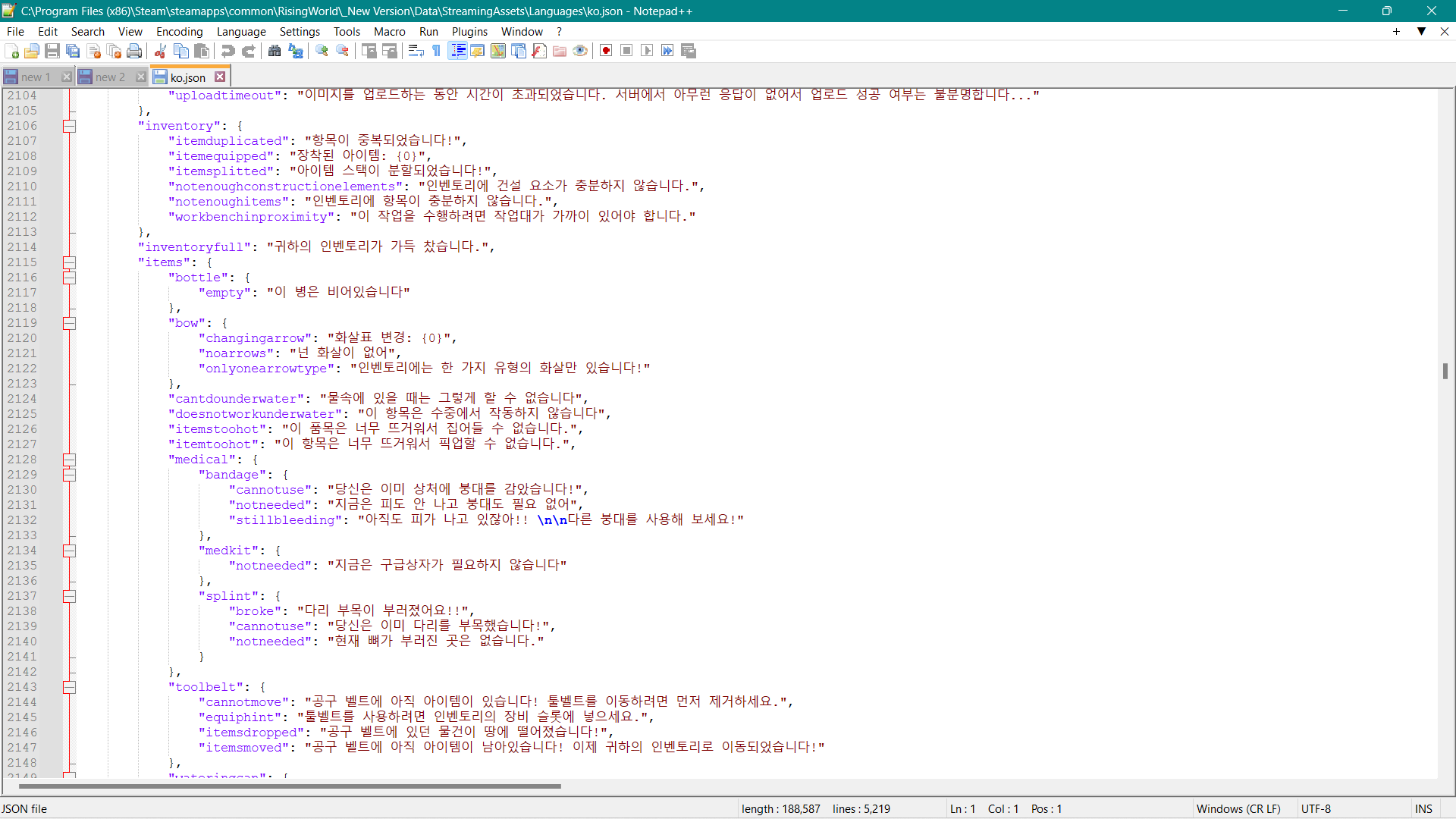Close the ko.json tab with its X
Screen dimensions: 1456x819
[x=220, y=77]
